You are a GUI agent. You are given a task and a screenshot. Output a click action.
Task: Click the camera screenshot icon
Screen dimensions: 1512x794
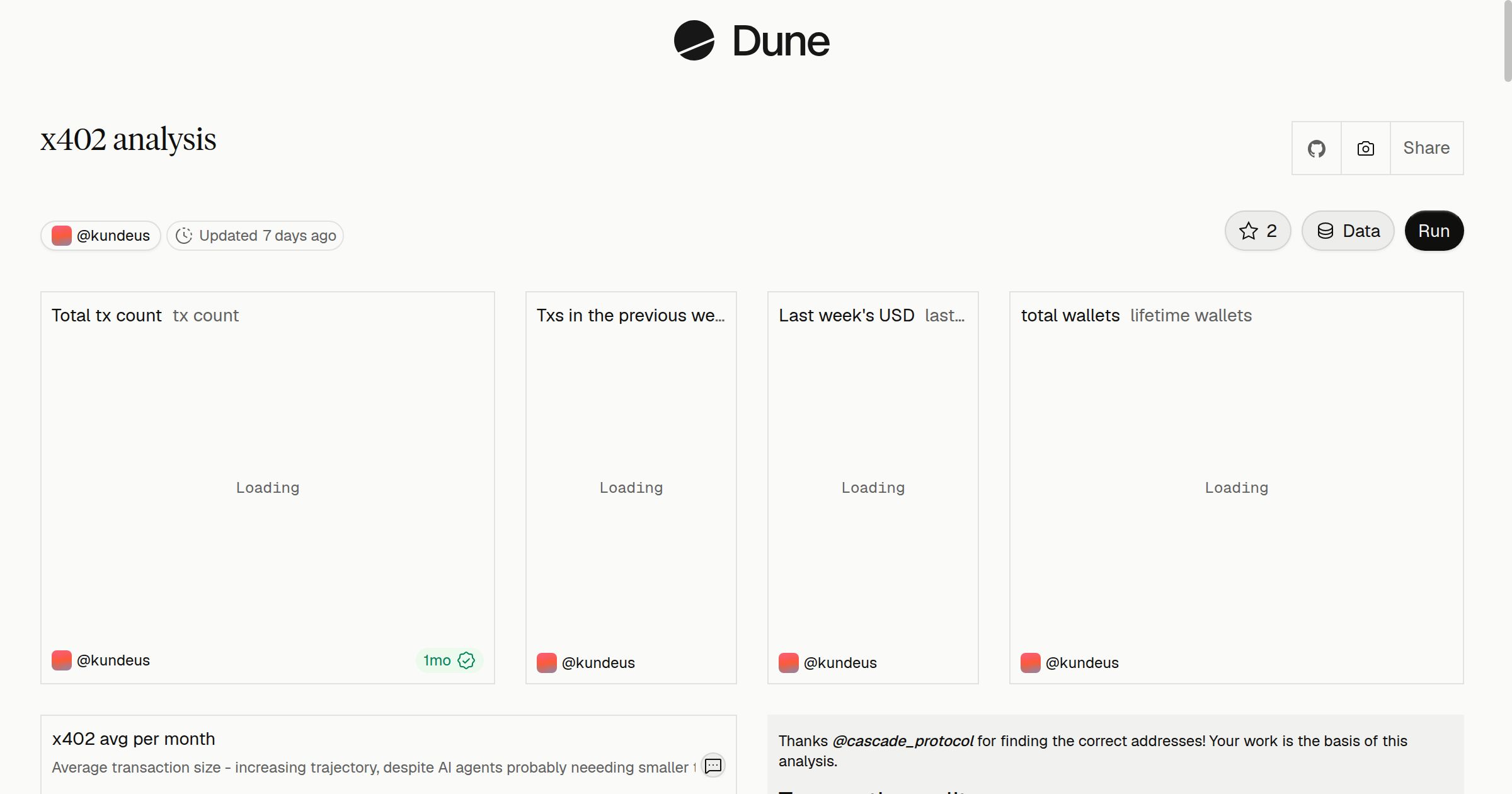(x=1365, y=148)
